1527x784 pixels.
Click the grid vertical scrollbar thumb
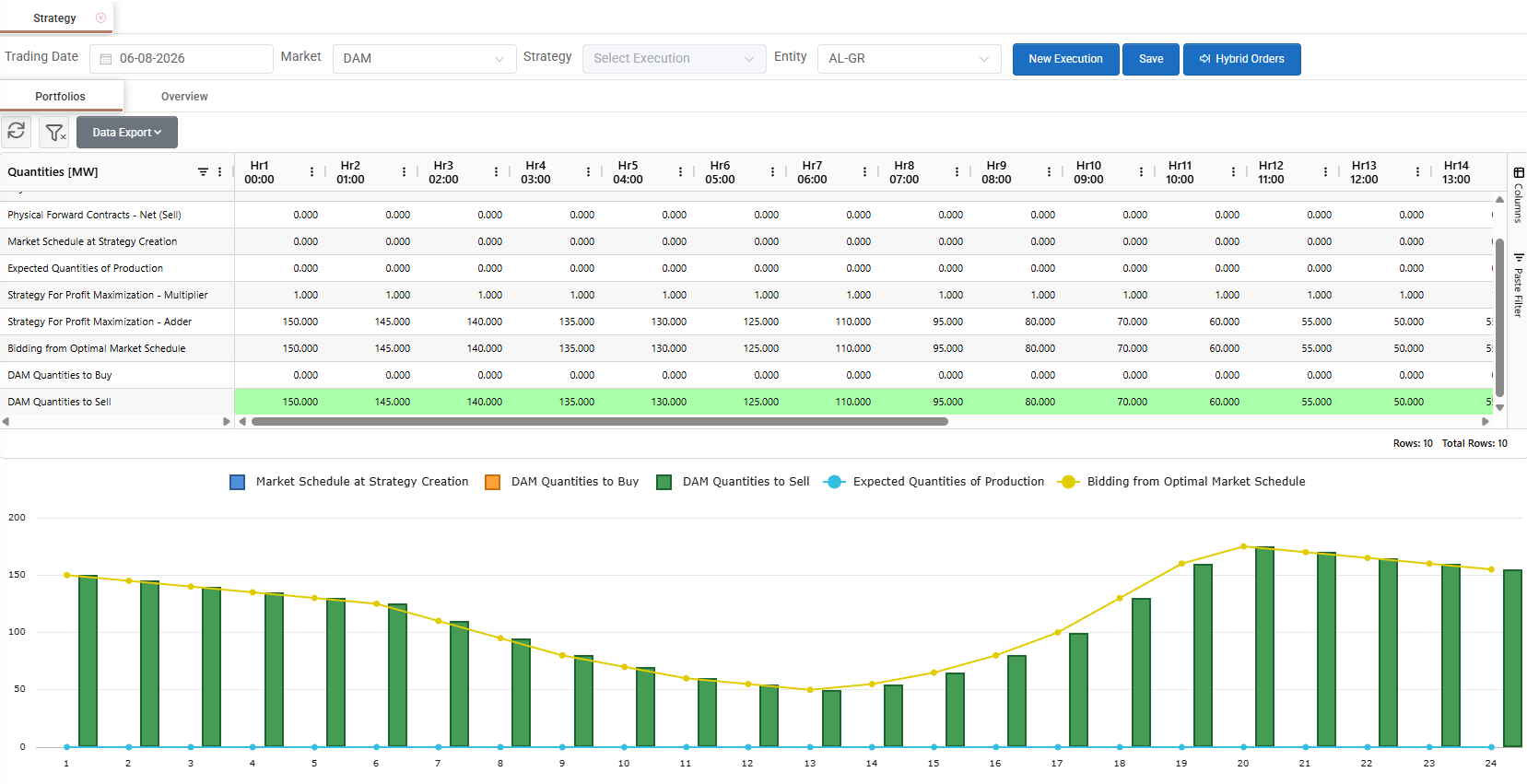click(x=1499, y=318)
